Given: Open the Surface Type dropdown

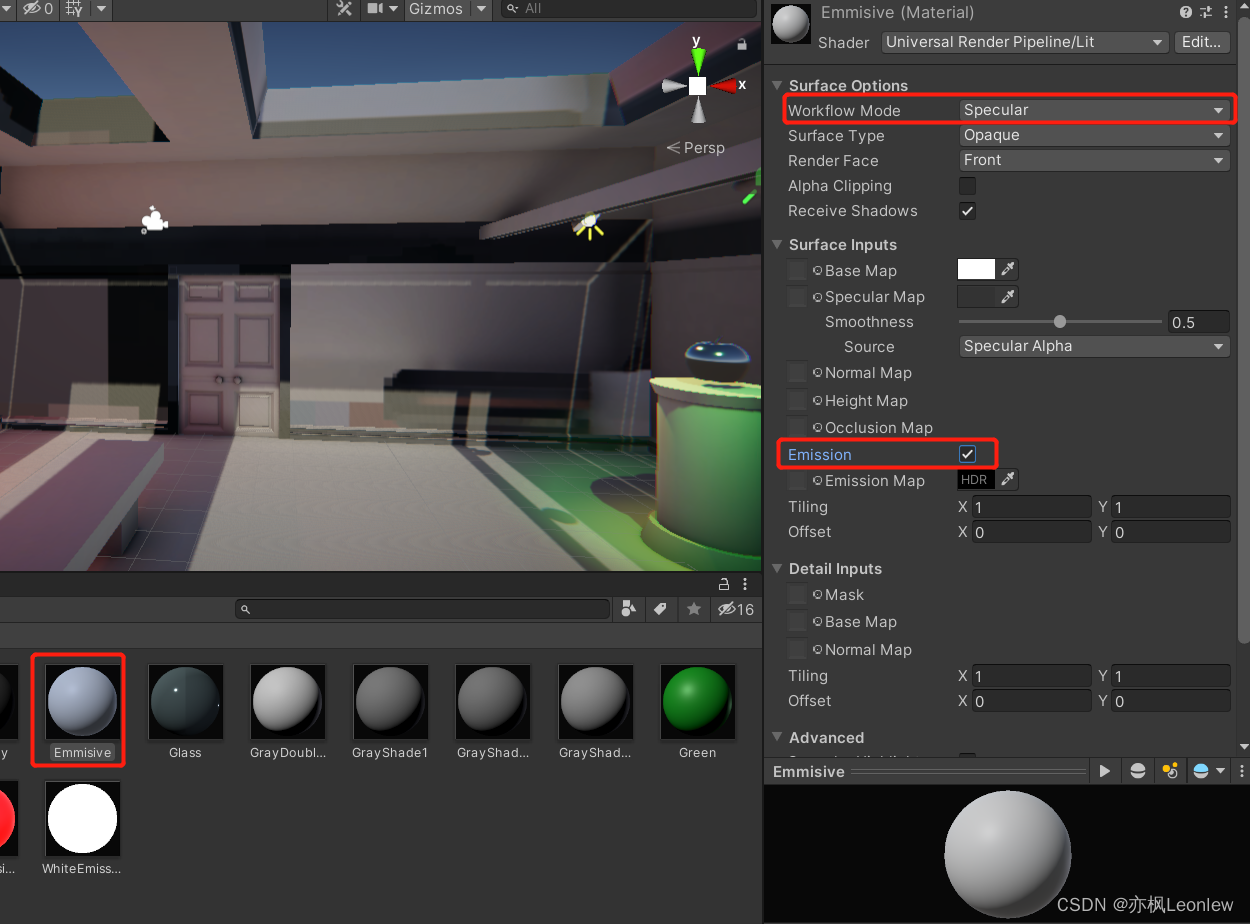Looking at the screenshot, I should click(x=1093, y=135).
